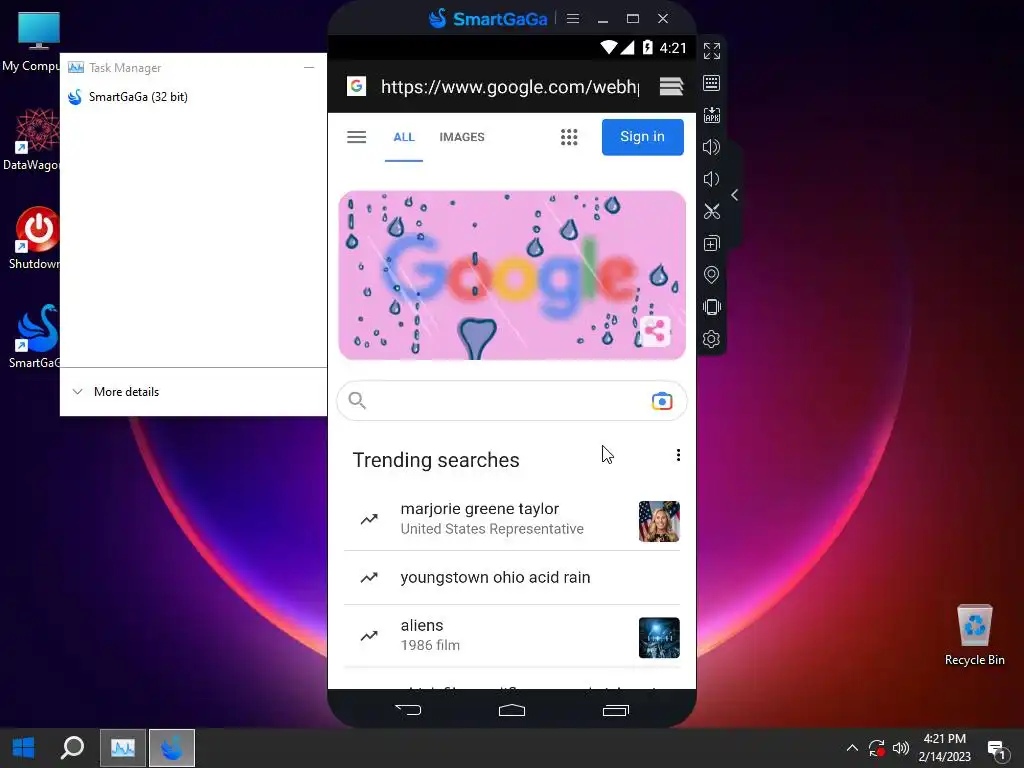This screenshot has width=1024, height=768.
Task: Click the Sign in button
Action: (x=643, y=136)
